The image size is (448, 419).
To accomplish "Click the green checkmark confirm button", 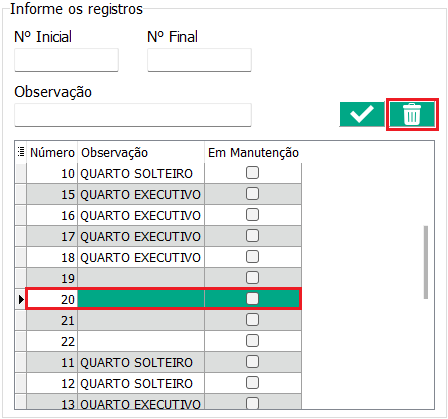I will 362,114.
